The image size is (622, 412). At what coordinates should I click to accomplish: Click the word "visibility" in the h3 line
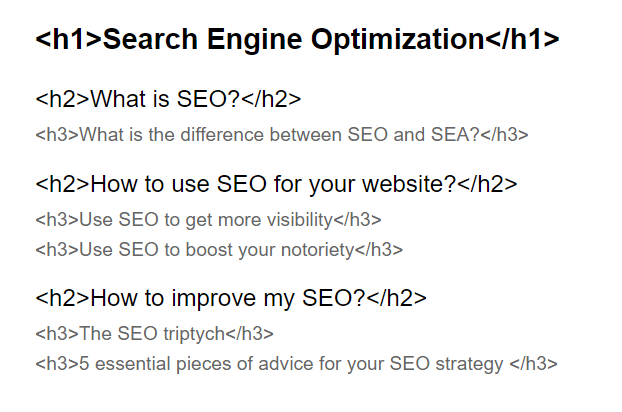[x=300, y=220]
